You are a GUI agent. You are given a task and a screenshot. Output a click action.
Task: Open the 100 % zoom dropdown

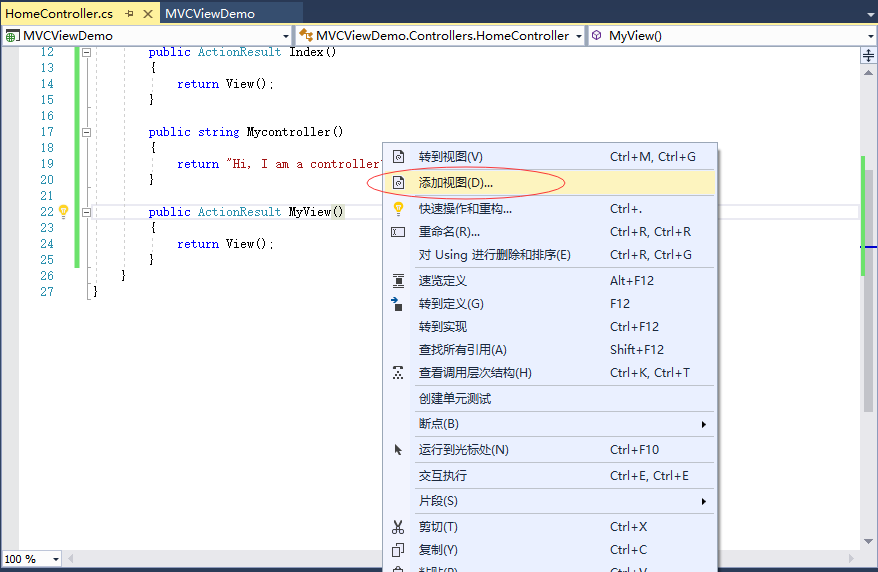[x=54, y=559]
